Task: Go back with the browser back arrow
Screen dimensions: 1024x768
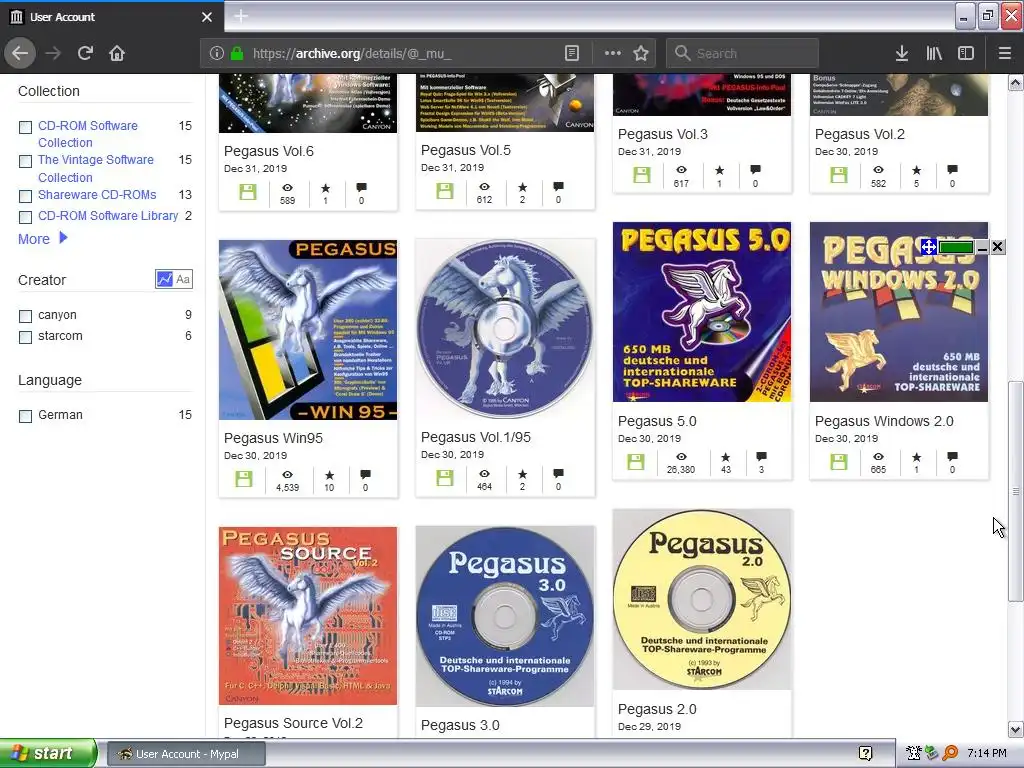Action: 20,53
